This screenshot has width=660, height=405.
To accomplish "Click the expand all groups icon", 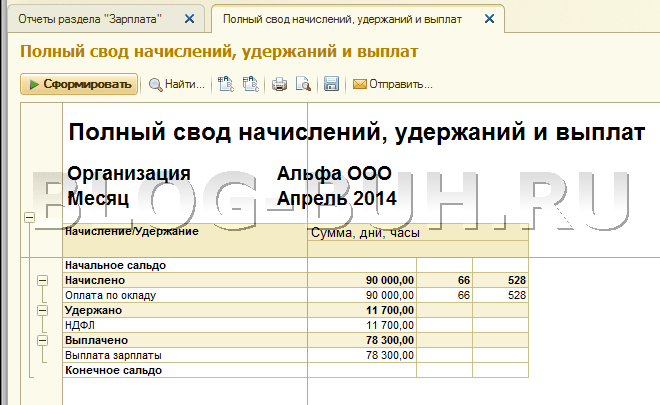I will coord(226,84).
